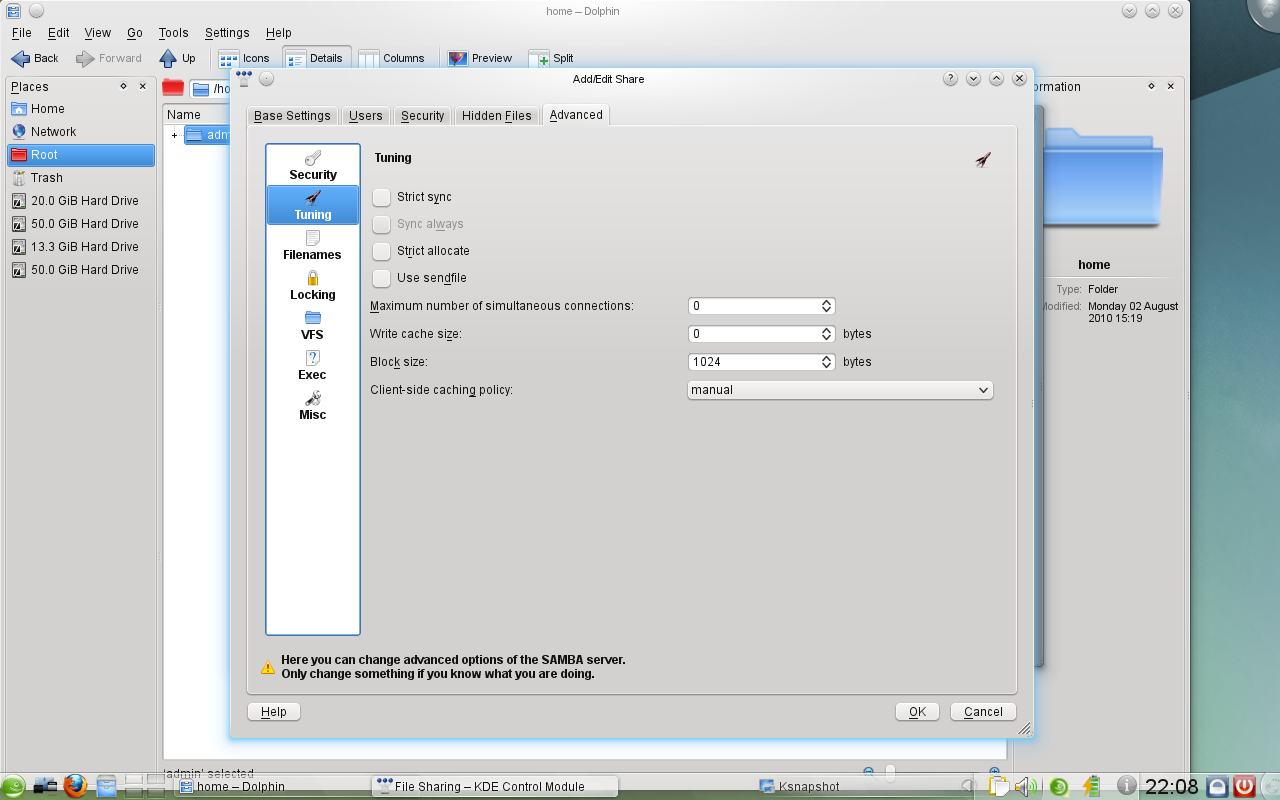Click the OK button
This screenshot has width=1280, height=800.
pos(917,712)
